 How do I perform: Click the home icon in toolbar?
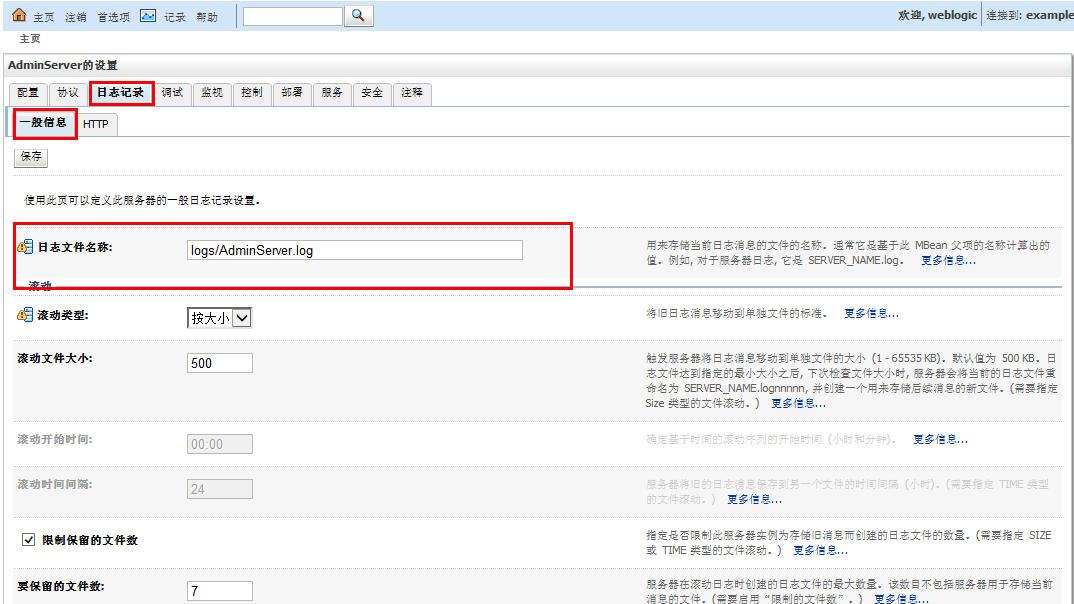pyautogui.click(x=19, y=15)
